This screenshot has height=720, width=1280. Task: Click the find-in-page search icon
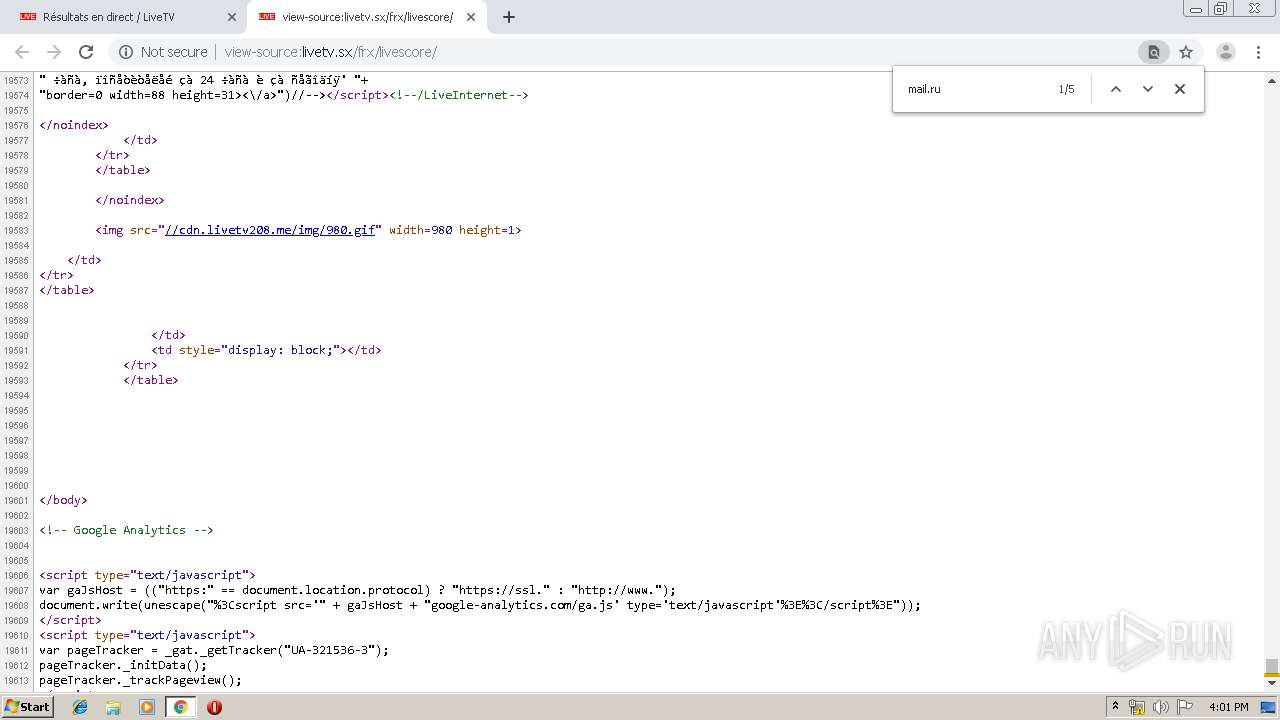(x=1153, y=52)
